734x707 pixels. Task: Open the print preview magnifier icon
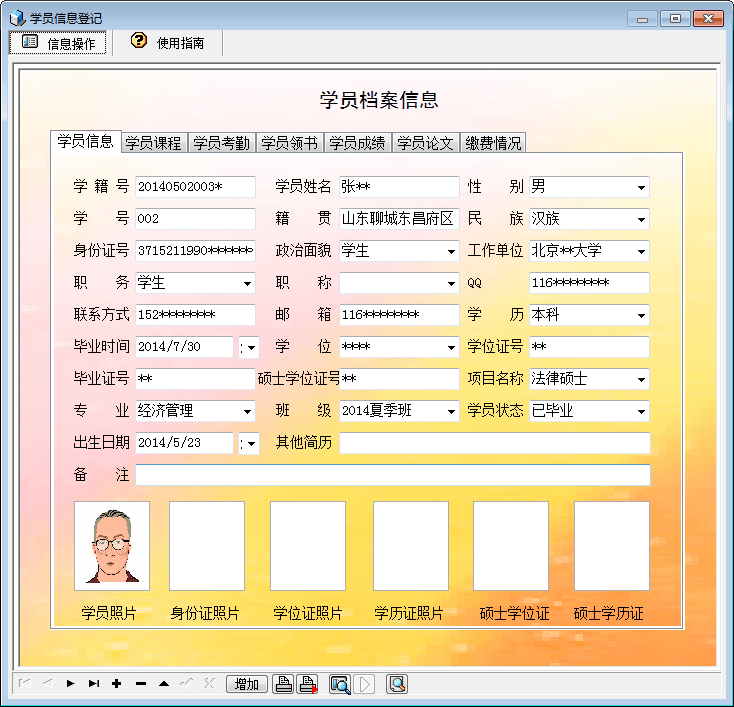click(x=339, y=684)
